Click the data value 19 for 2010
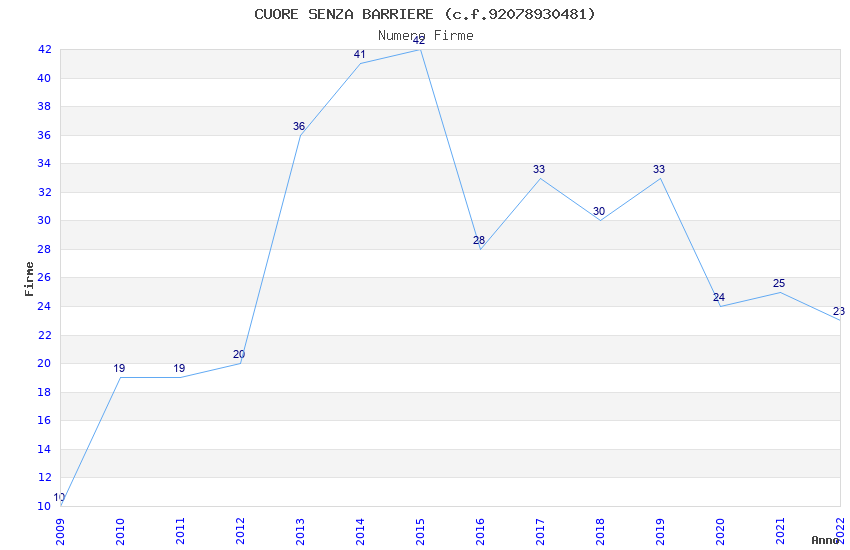 tap(119, 368)
